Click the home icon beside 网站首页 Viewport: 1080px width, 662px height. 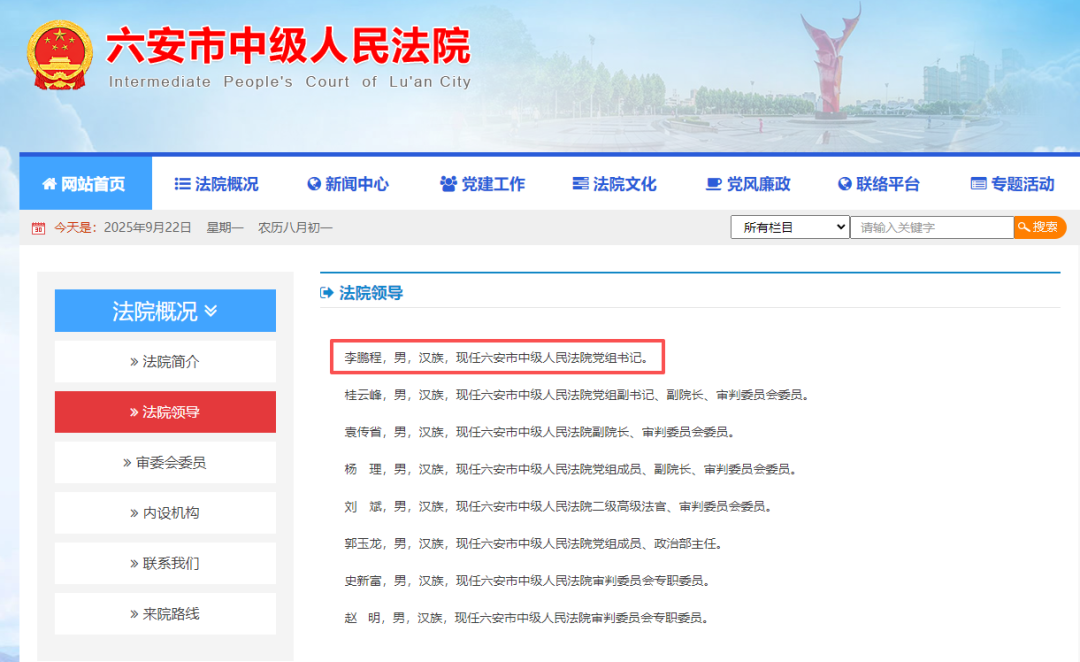click(x=49, y=184)
